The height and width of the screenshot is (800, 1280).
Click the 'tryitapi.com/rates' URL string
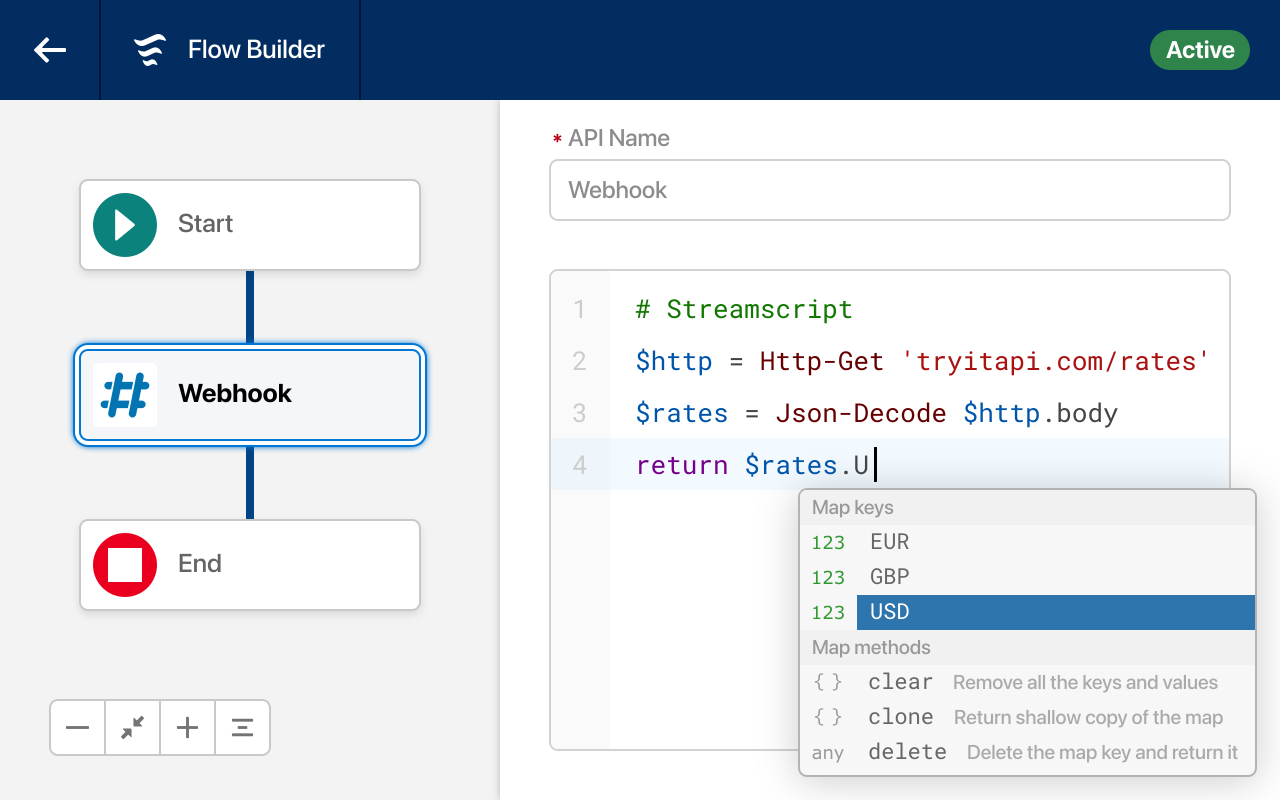click(1056, 361)
